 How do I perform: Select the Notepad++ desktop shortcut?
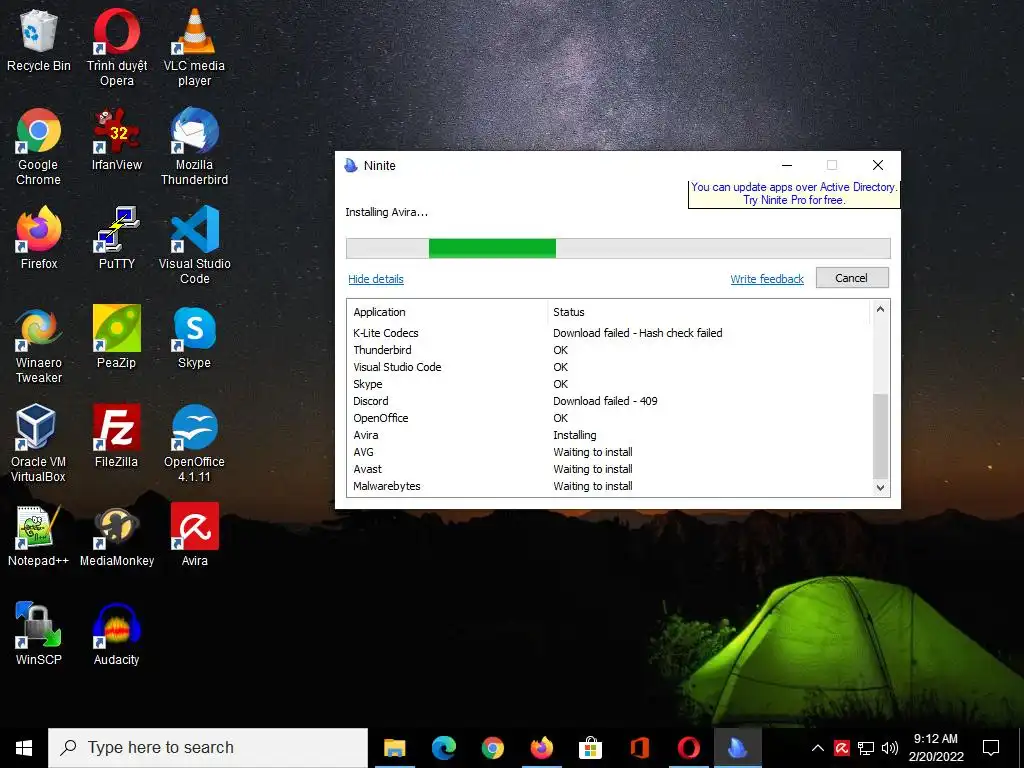[x=39, y=535]
